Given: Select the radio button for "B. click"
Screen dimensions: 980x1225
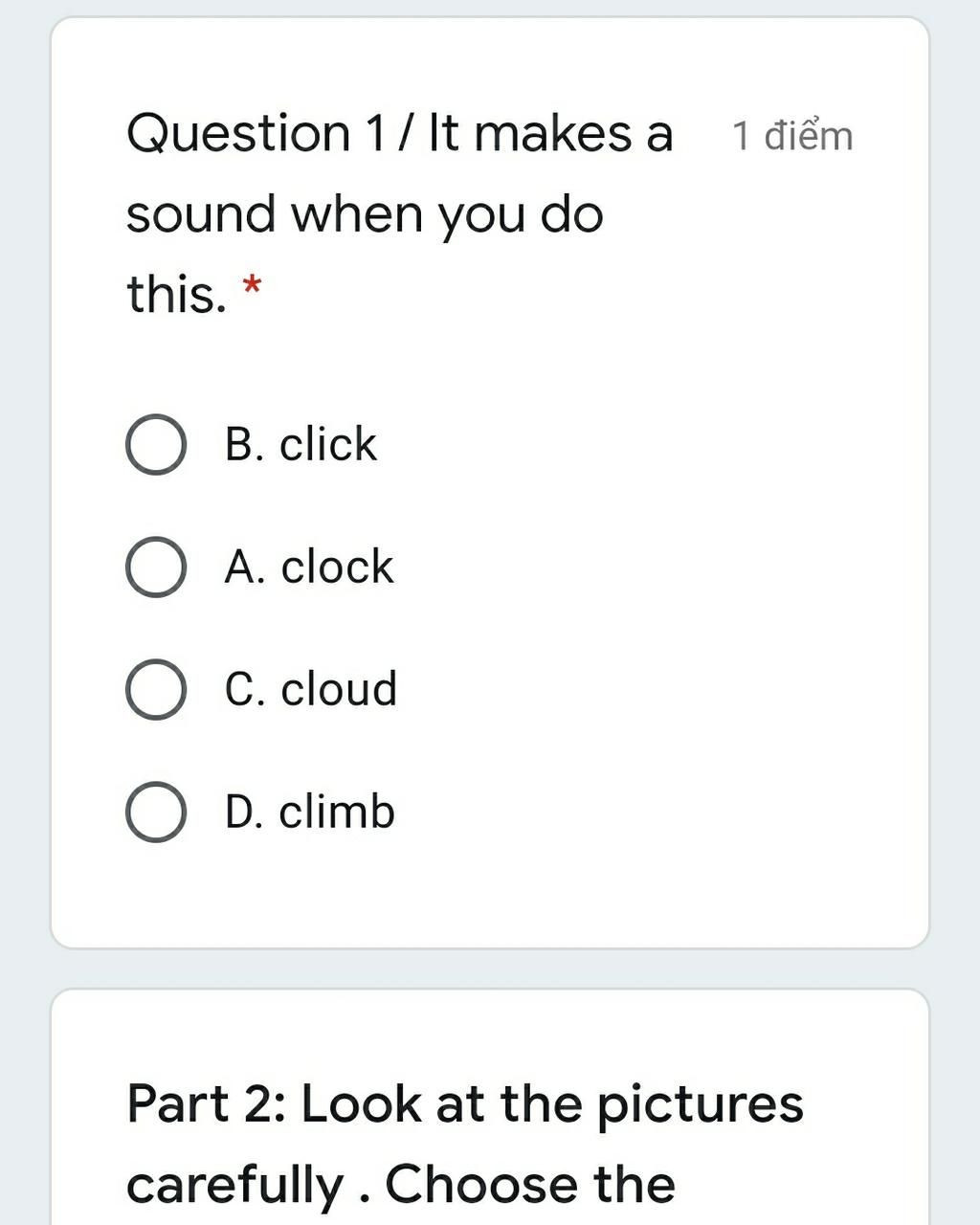Looking at the screenshot, I should (155, 445).
